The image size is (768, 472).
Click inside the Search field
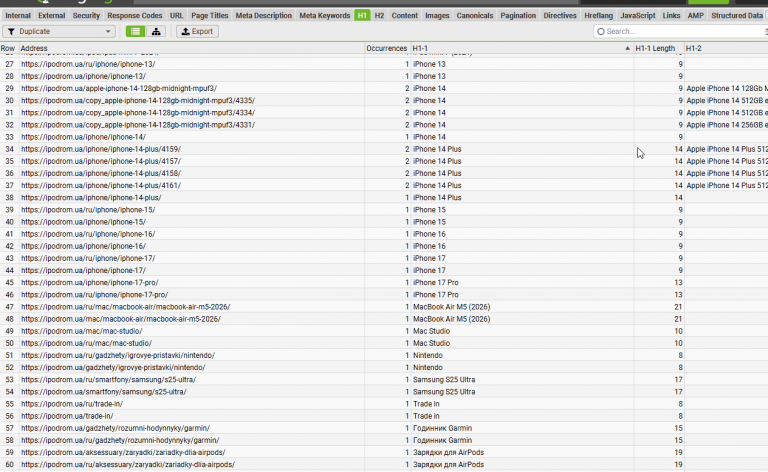(681, 31)
